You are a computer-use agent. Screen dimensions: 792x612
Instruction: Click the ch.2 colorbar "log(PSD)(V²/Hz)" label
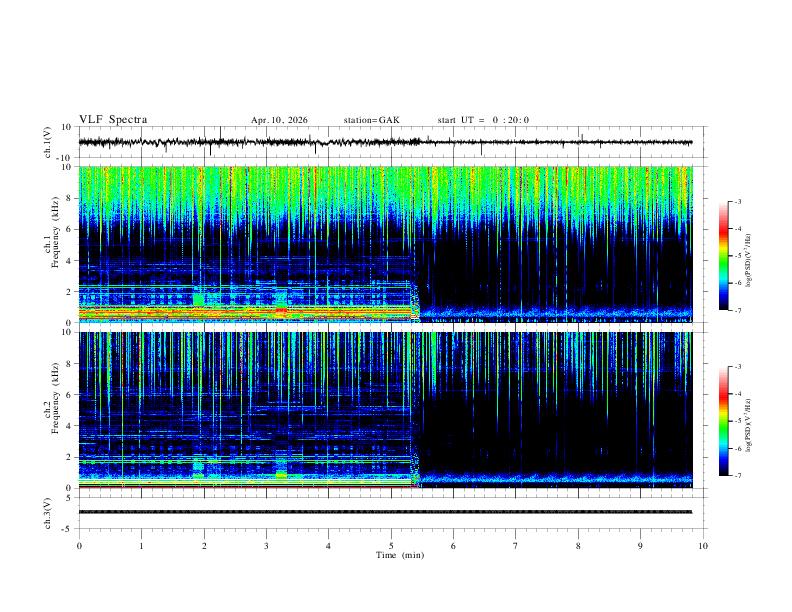point(749,425)
